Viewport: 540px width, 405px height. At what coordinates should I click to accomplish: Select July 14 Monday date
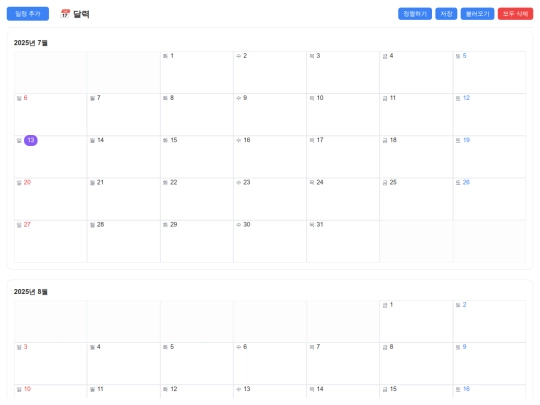pos(100,140)
